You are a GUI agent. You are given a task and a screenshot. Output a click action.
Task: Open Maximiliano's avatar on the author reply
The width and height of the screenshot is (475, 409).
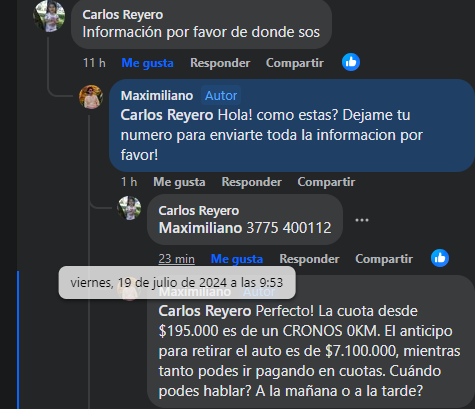91,97
